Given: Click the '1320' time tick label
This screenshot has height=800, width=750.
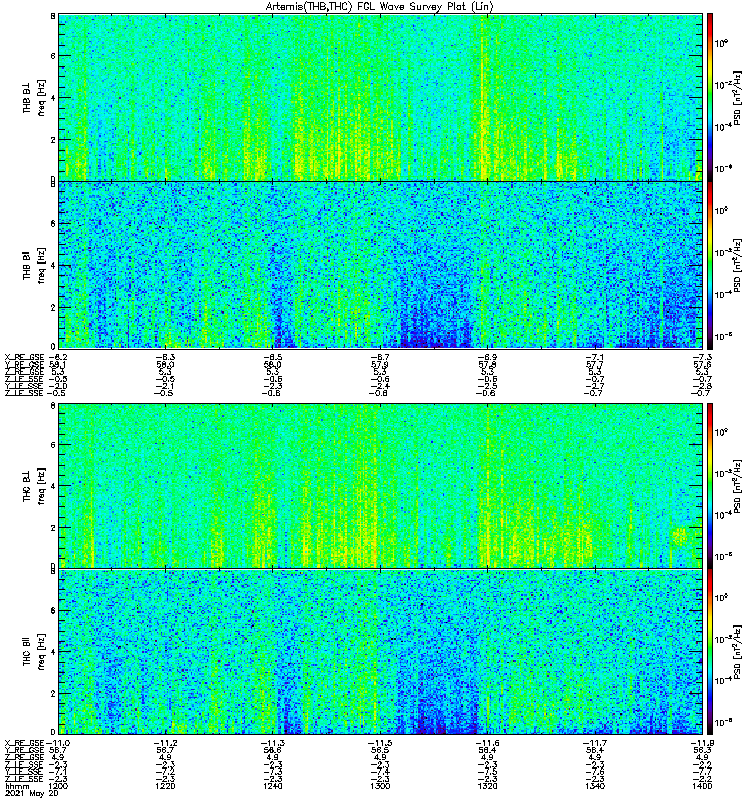Looking at the screenshot, I should [487, 786].
